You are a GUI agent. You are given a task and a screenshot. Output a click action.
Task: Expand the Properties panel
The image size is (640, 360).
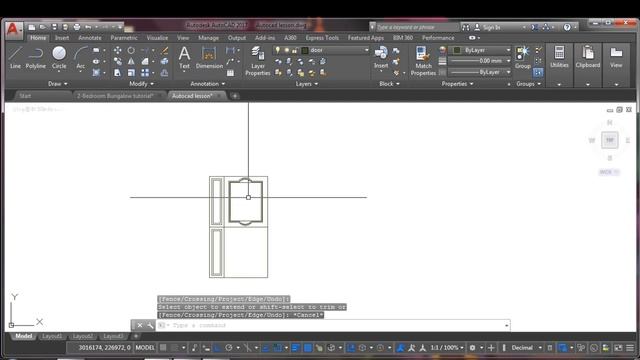457,84
